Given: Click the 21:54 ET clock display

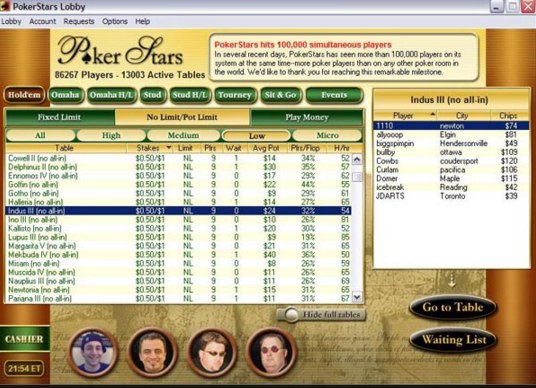Looking at the screenshot, I should pyautogui.click(x=24, y=369).
